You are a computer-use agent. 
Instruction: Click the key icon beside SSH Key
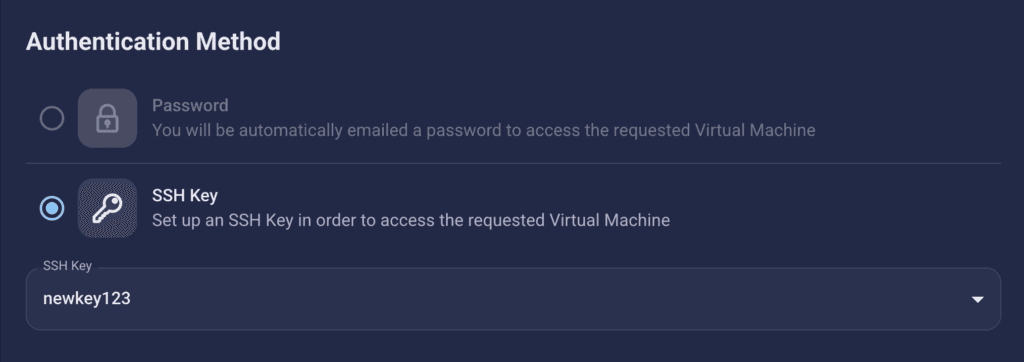107,208
